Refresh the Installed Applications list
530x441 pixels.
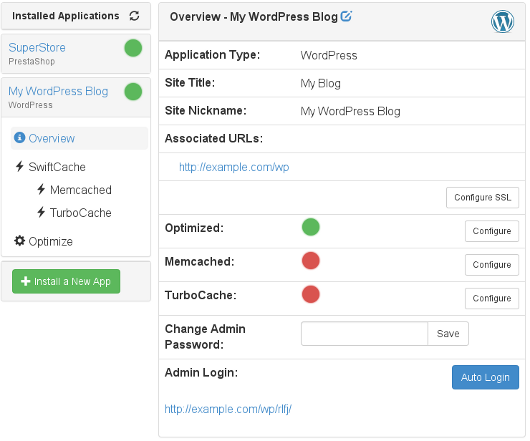pyautogui.click(x=135, y=16)
